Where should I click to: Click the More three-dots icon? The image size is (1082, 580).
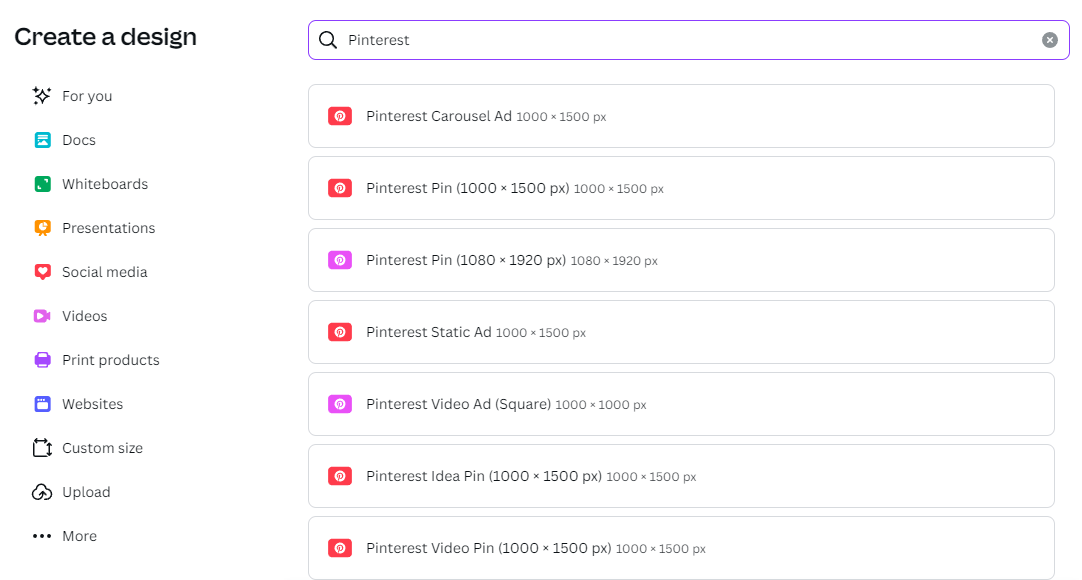pyautogui.click(x=42, y=536)
